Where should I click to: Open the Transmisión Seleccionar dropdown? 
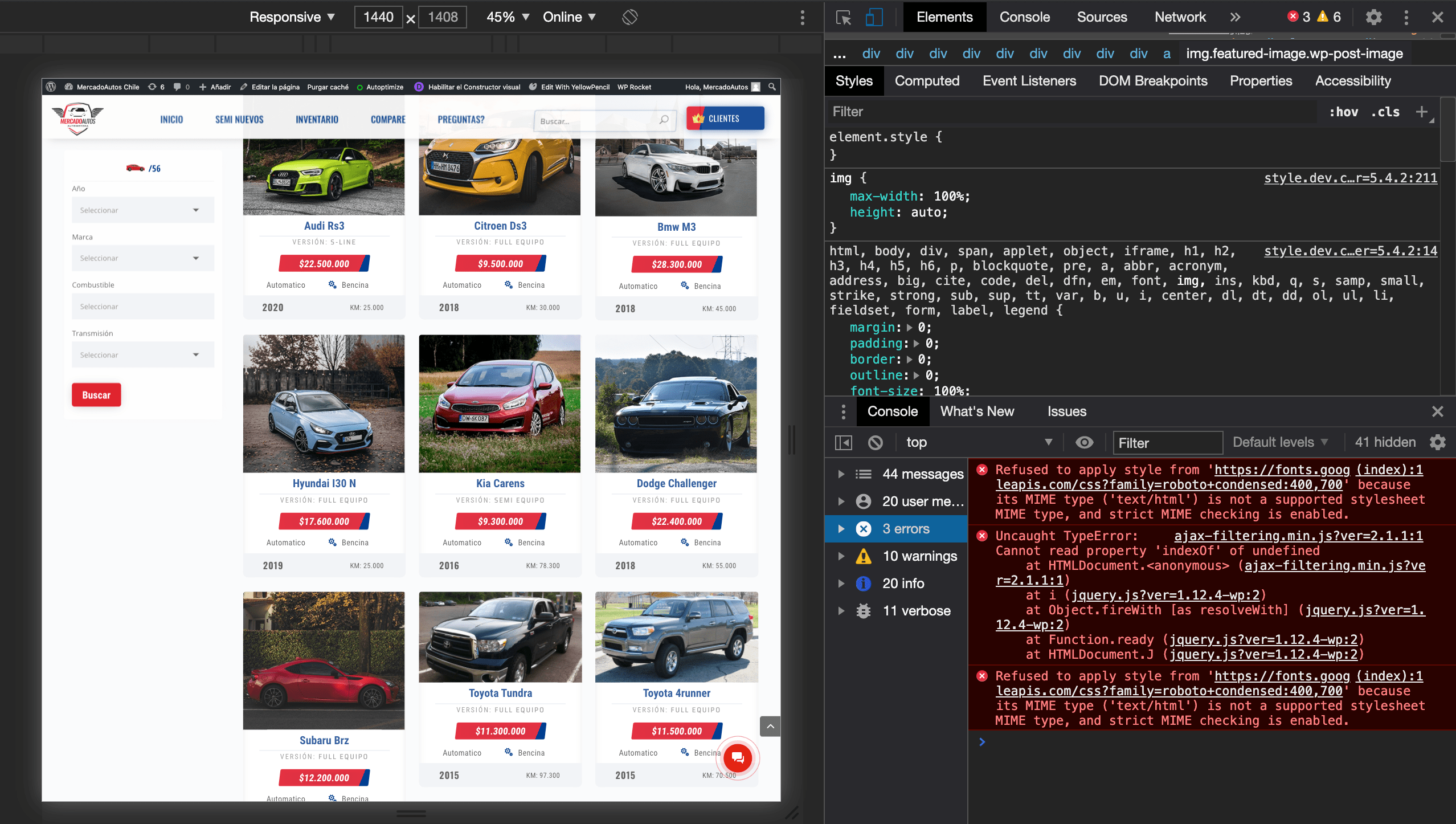point(143,355)
